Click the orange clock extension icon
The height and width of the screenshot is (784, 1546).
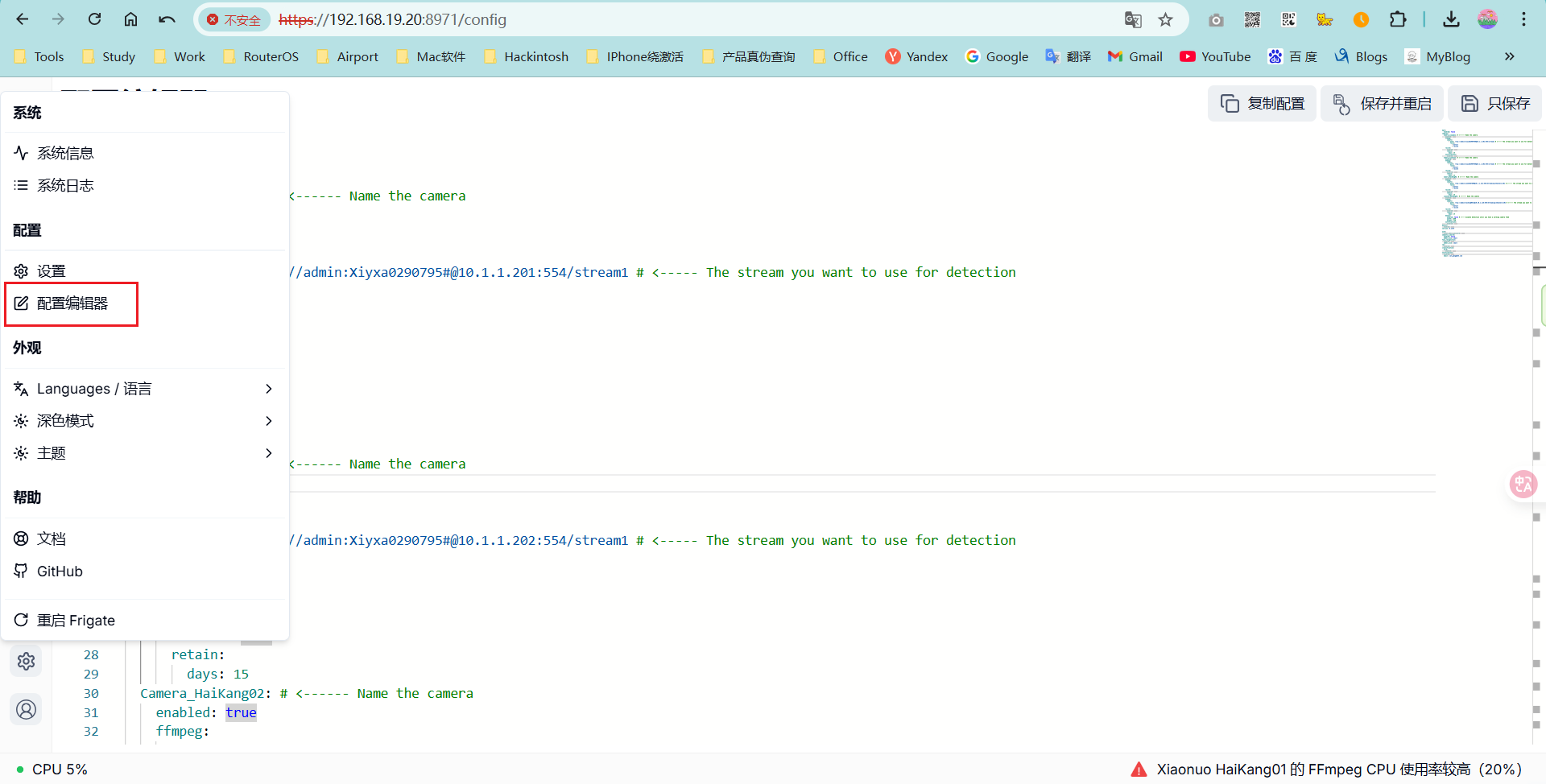coord(1361,19)
